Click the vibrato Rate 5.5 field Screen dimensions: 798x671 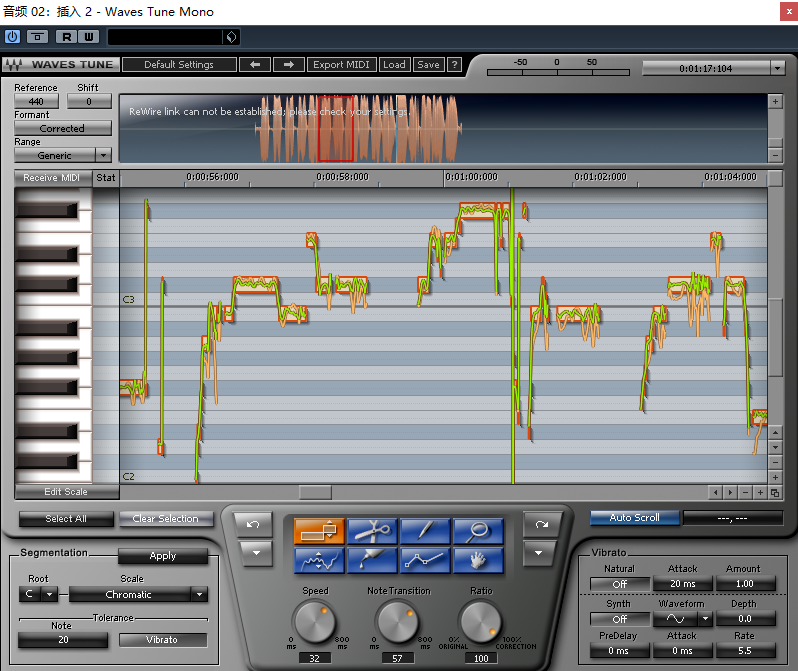tap(745, 651)
